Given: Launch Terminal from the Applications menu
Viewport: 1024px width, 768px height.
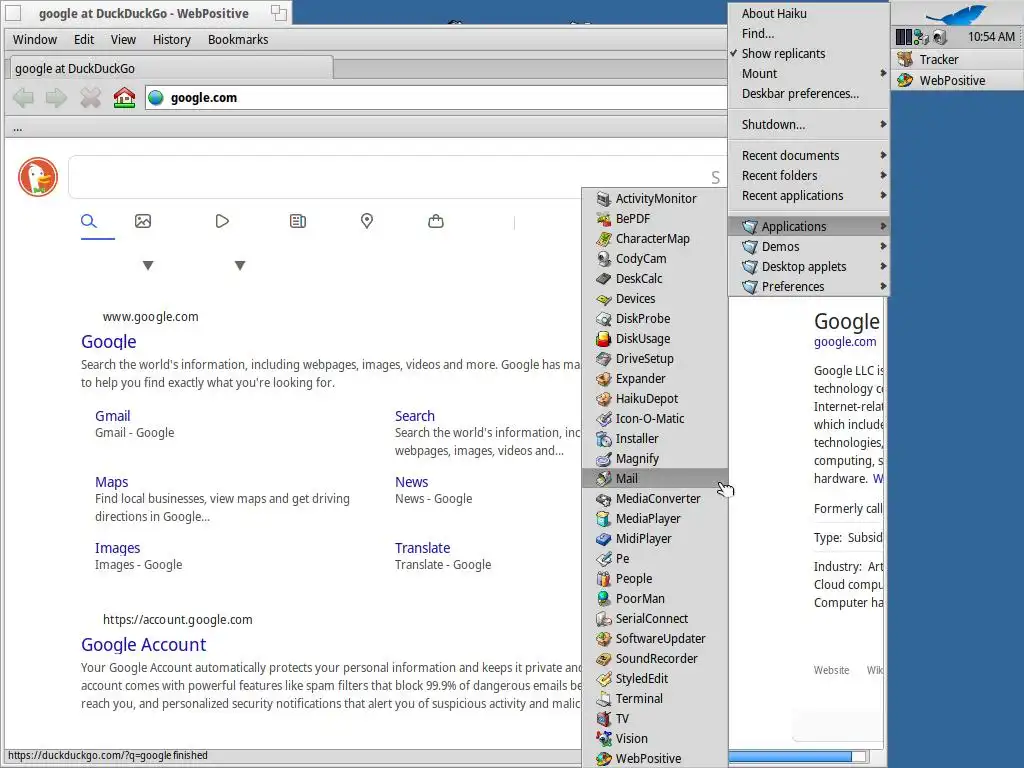Looking at the screenshot, I should pos(654,699).
